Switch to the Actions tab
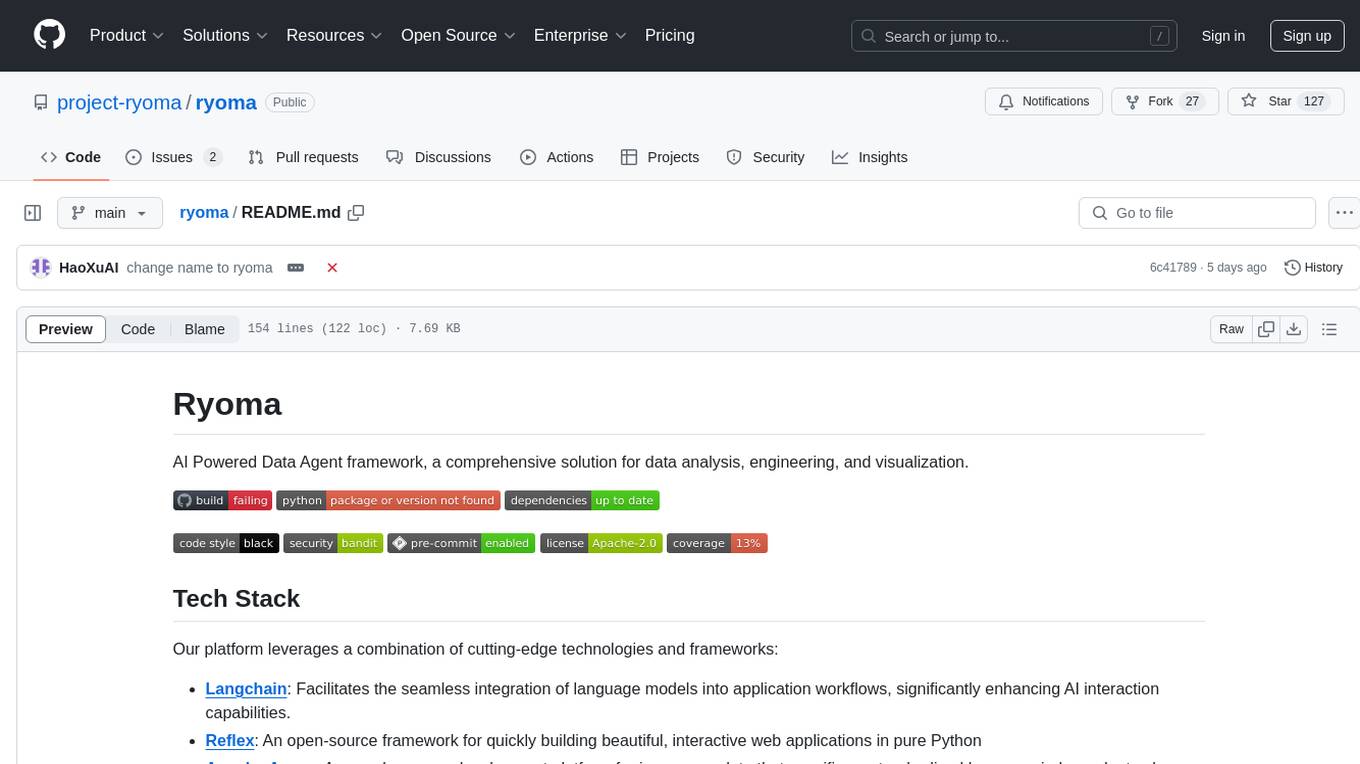Viewport: 1360px width, 764px height. click(x=557, y=157)
